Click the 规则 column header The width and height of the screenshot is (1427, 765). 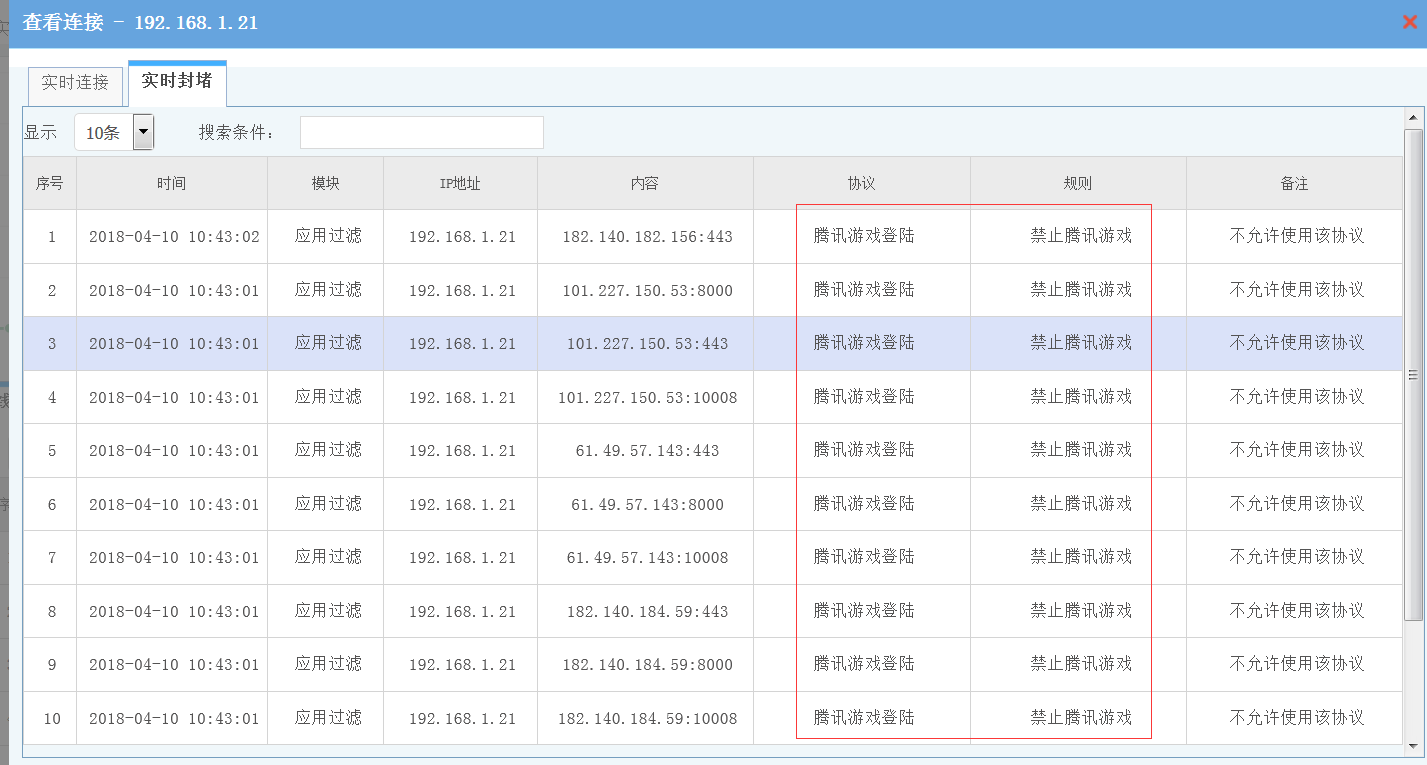[x=1077, y=184]
